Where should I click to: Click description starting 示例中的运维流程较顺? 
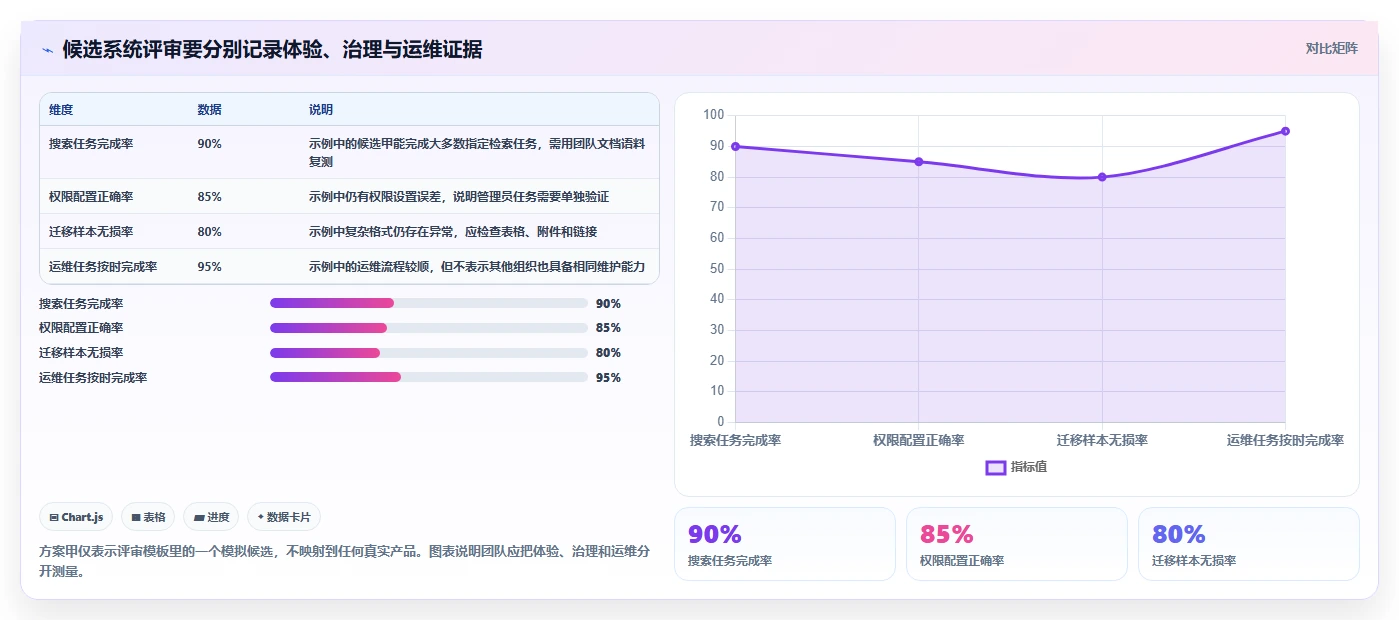477,266
